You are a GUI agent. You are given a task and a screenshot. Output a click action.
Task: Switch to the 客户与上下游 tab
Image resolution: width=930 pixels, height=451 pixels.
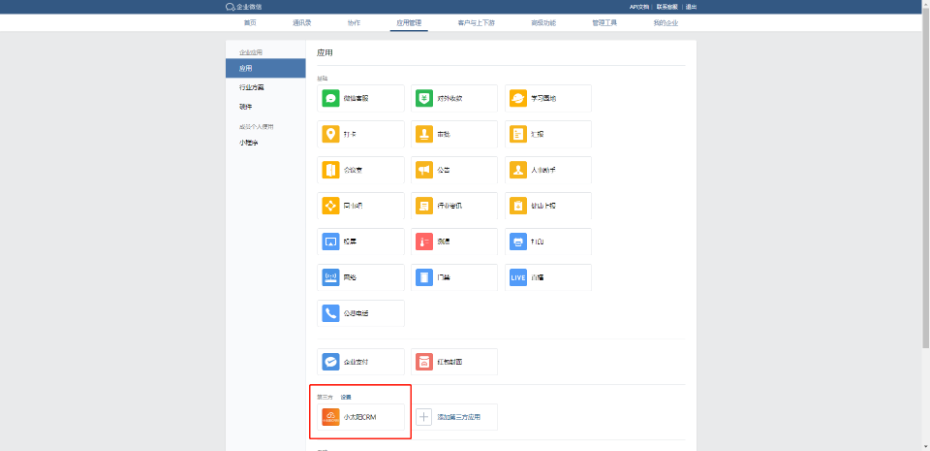pyautogui.click(x=476, y=22)
